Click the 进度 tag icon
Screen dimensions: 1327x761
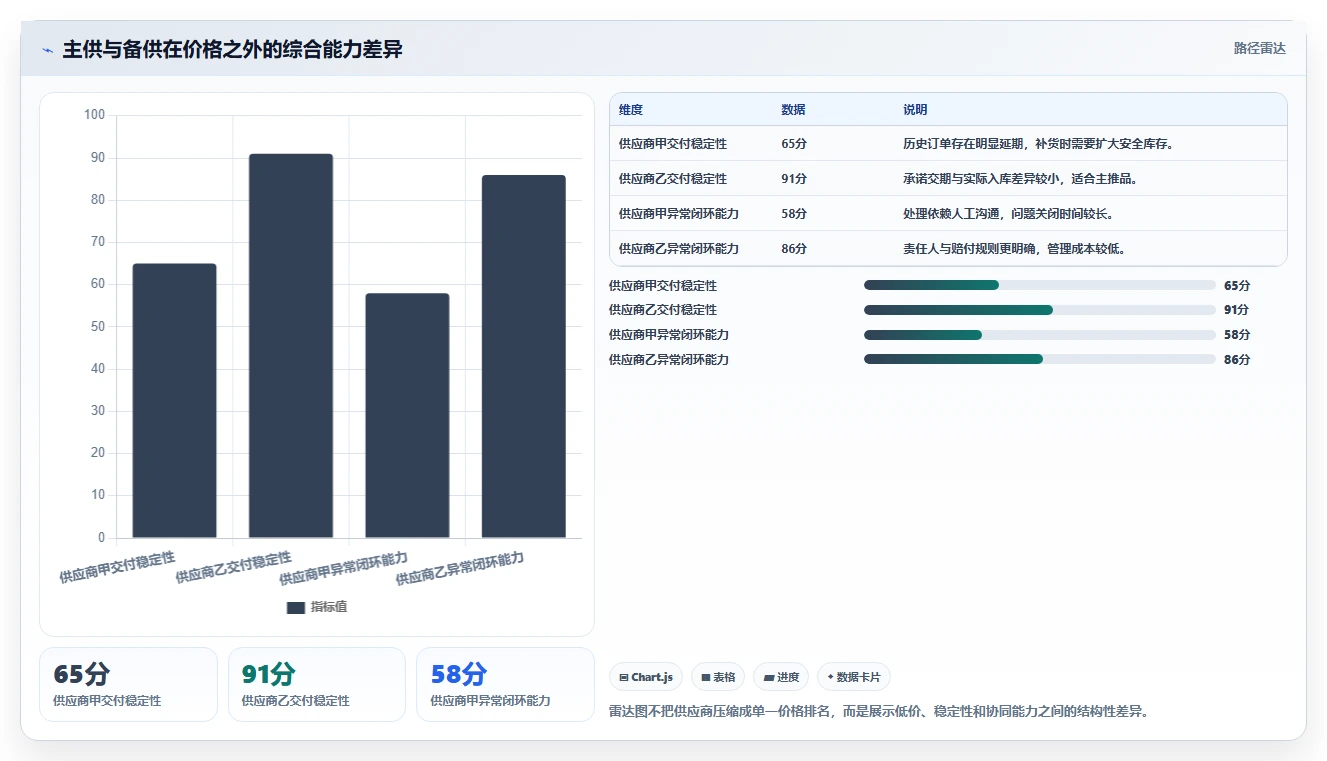click(769, 677)
